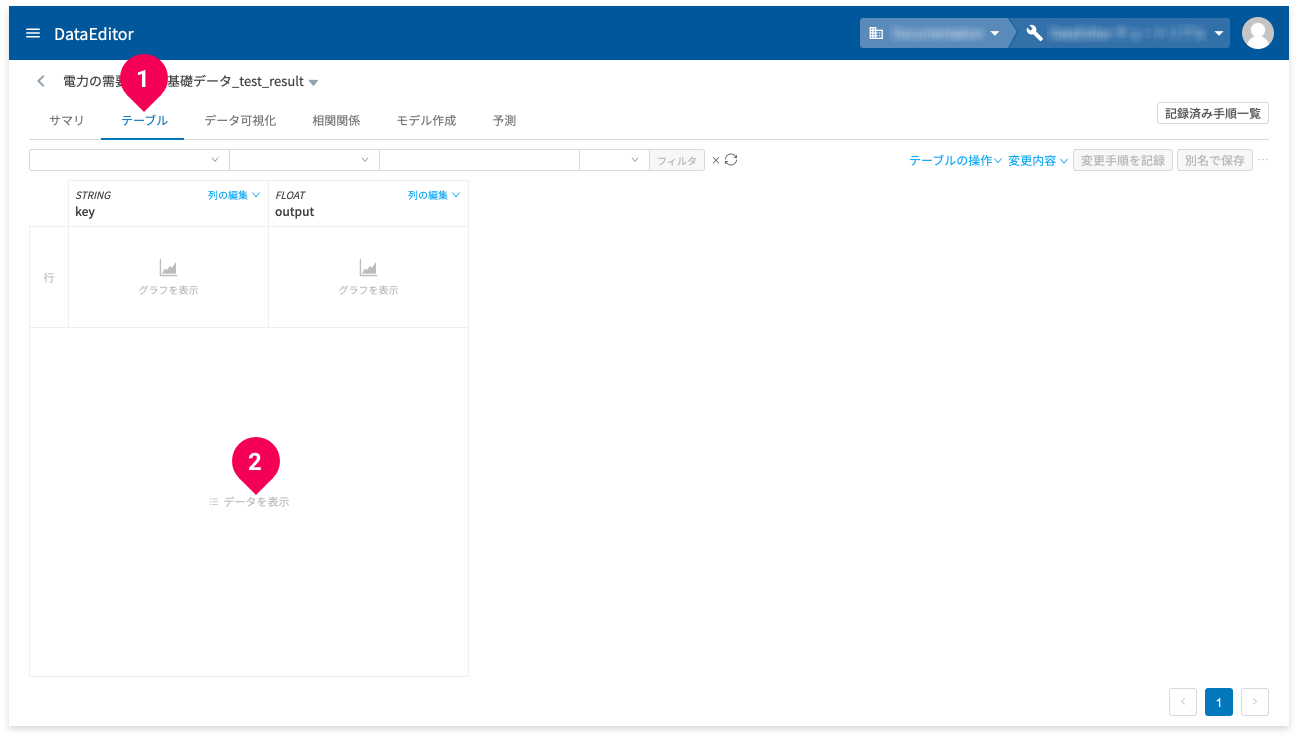Click the key column header name

pos(85,212)
